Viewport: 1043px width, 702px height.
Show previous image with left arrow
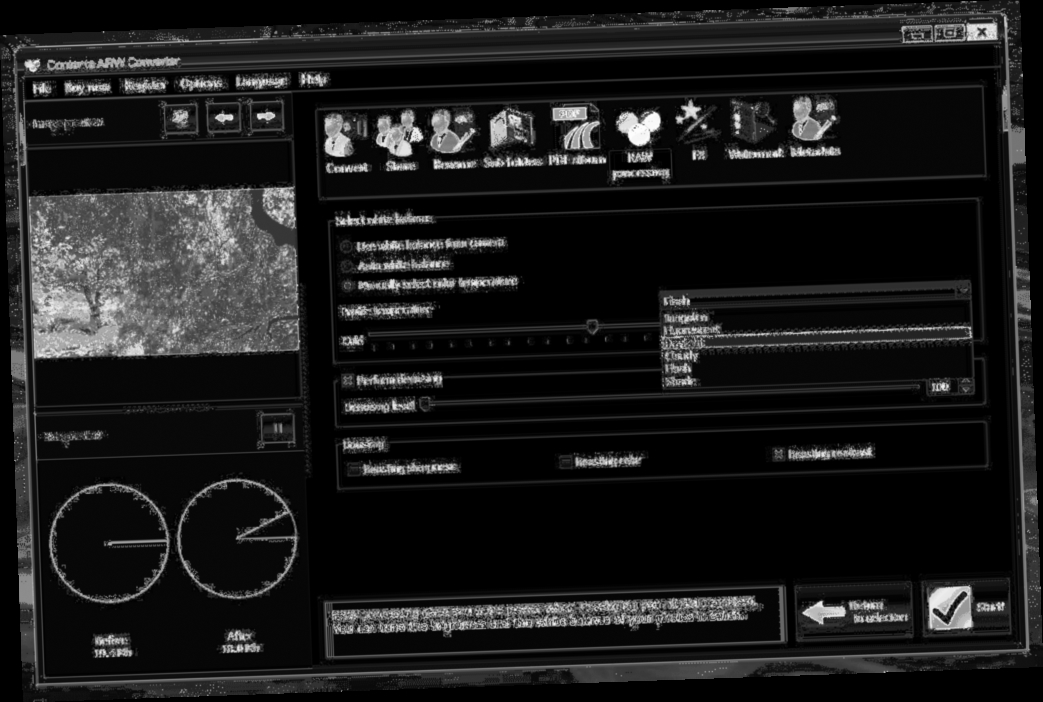tap(224, 118)
